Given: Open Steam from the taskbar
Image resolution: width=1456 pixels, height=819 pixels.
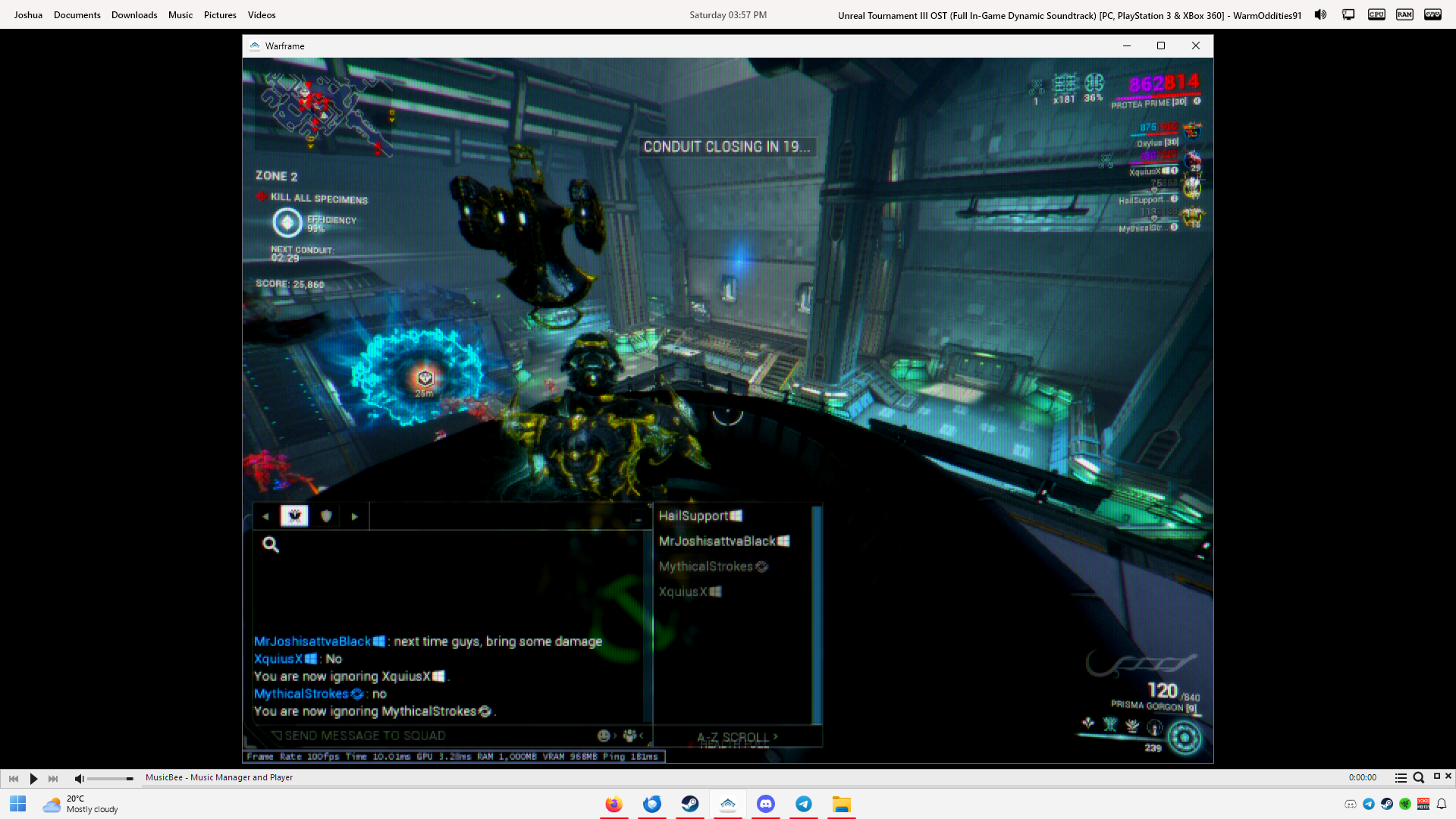Looking at the screenshot, I should tap(690, 804).
